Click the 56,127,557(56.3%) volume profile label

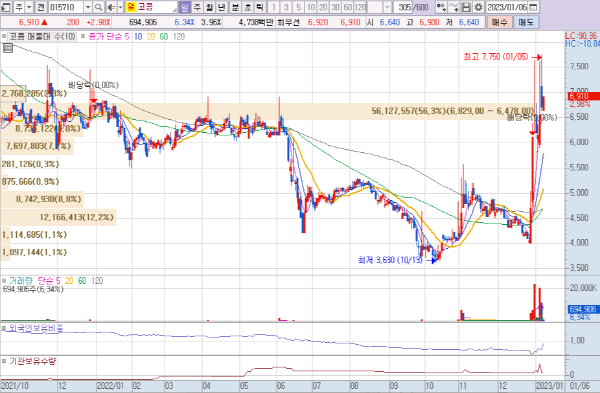(x=452, y=111)
